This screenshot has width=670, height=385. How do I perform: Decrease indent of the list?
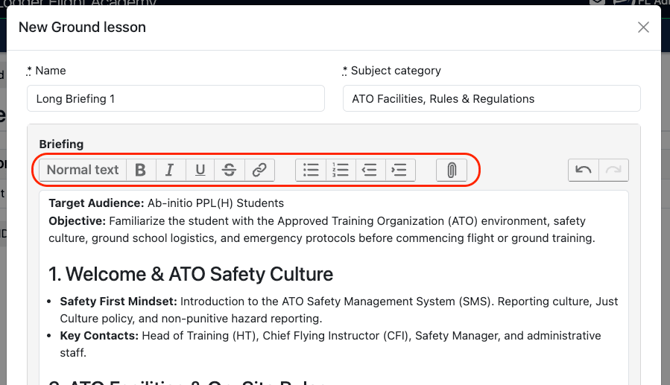pyautogui.click(x=370, y=170)
